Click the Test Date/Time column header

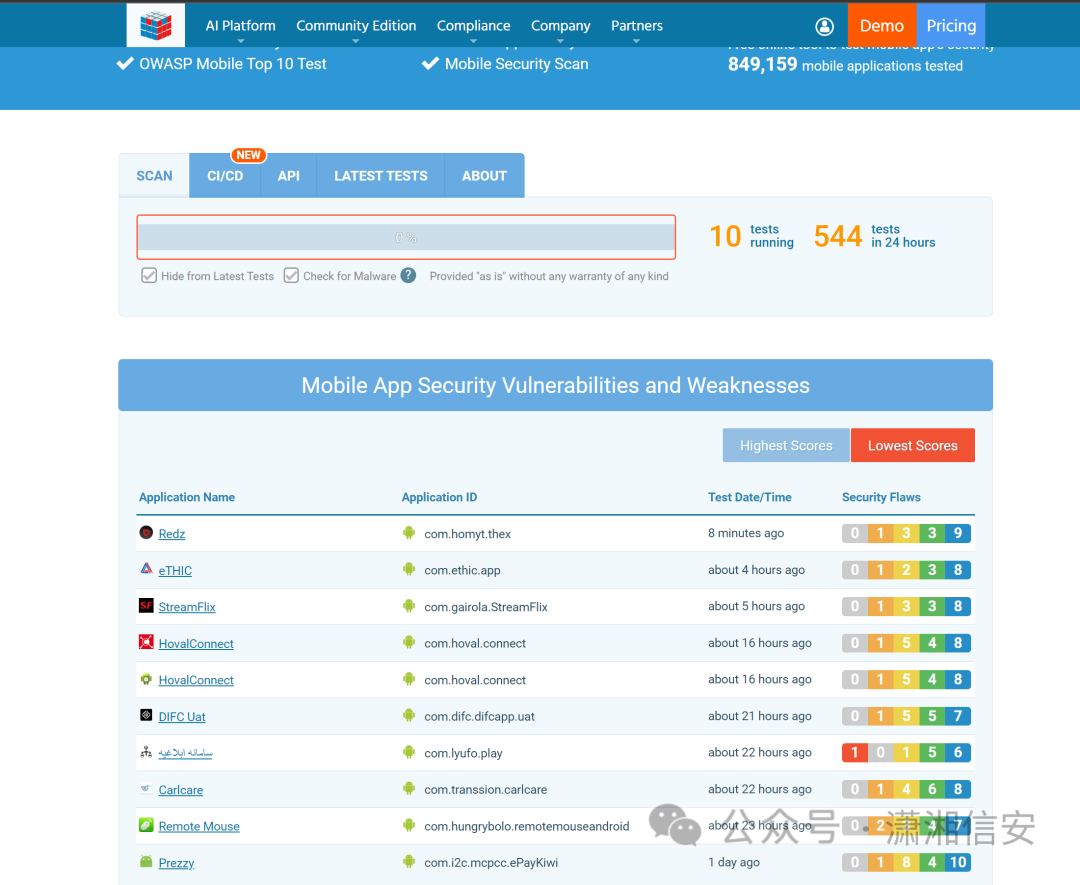click(x=749, y=497)
